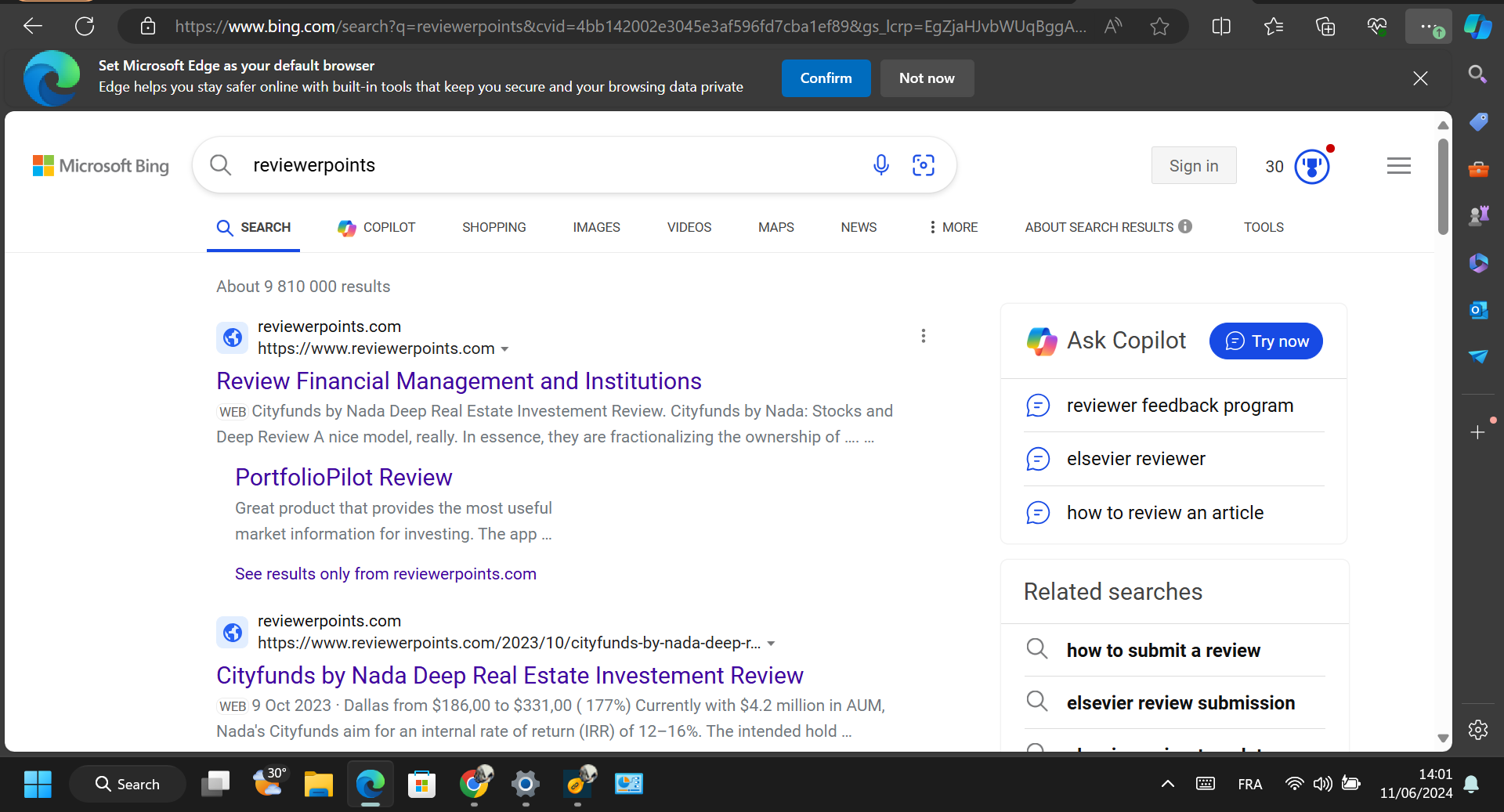Open the MORE search categories menu
Image resolution: width=1504 pixels, height=812 pixels.
pos(953,227)
